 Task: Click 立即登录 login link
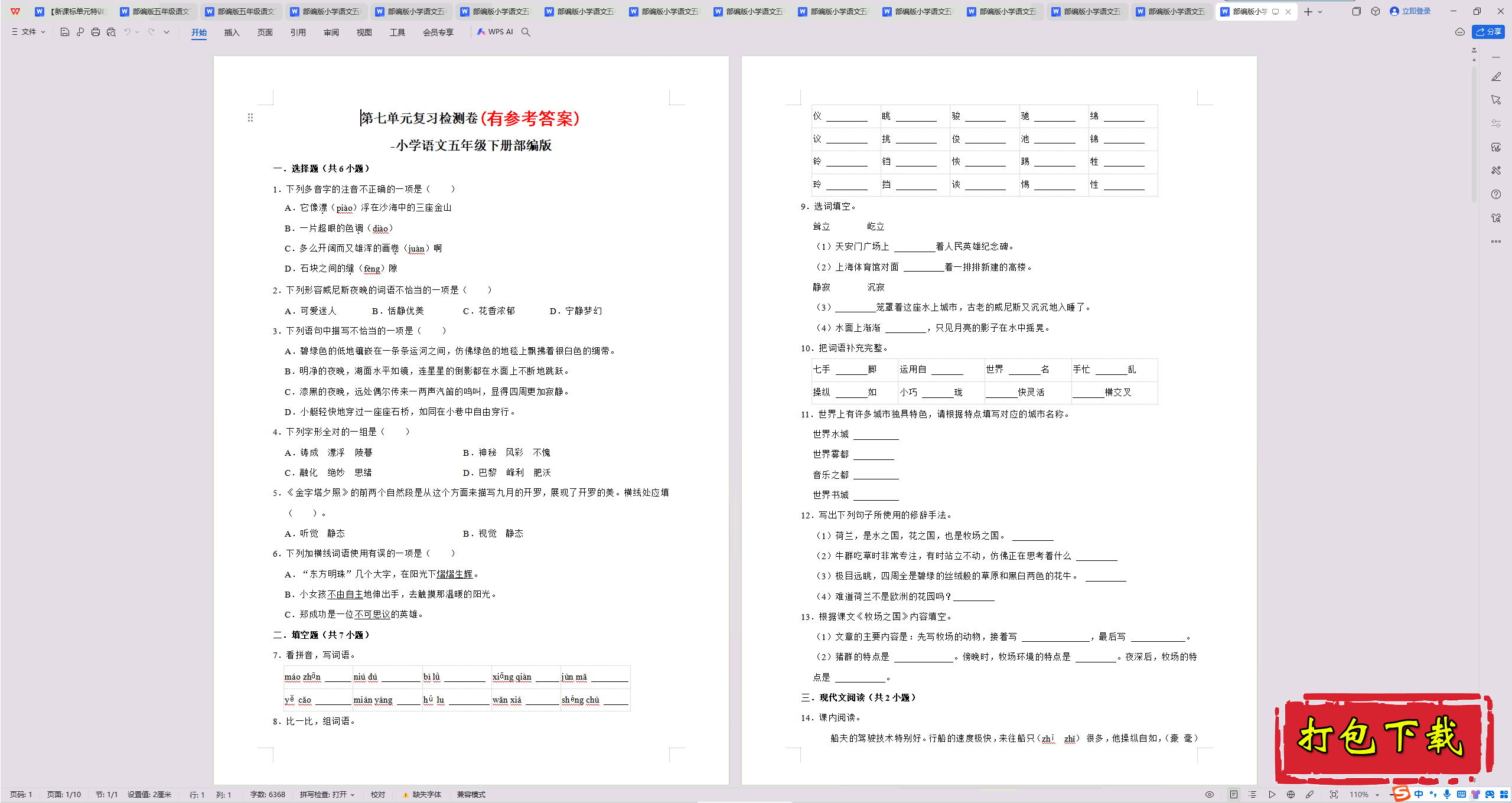pos(1410,11)
